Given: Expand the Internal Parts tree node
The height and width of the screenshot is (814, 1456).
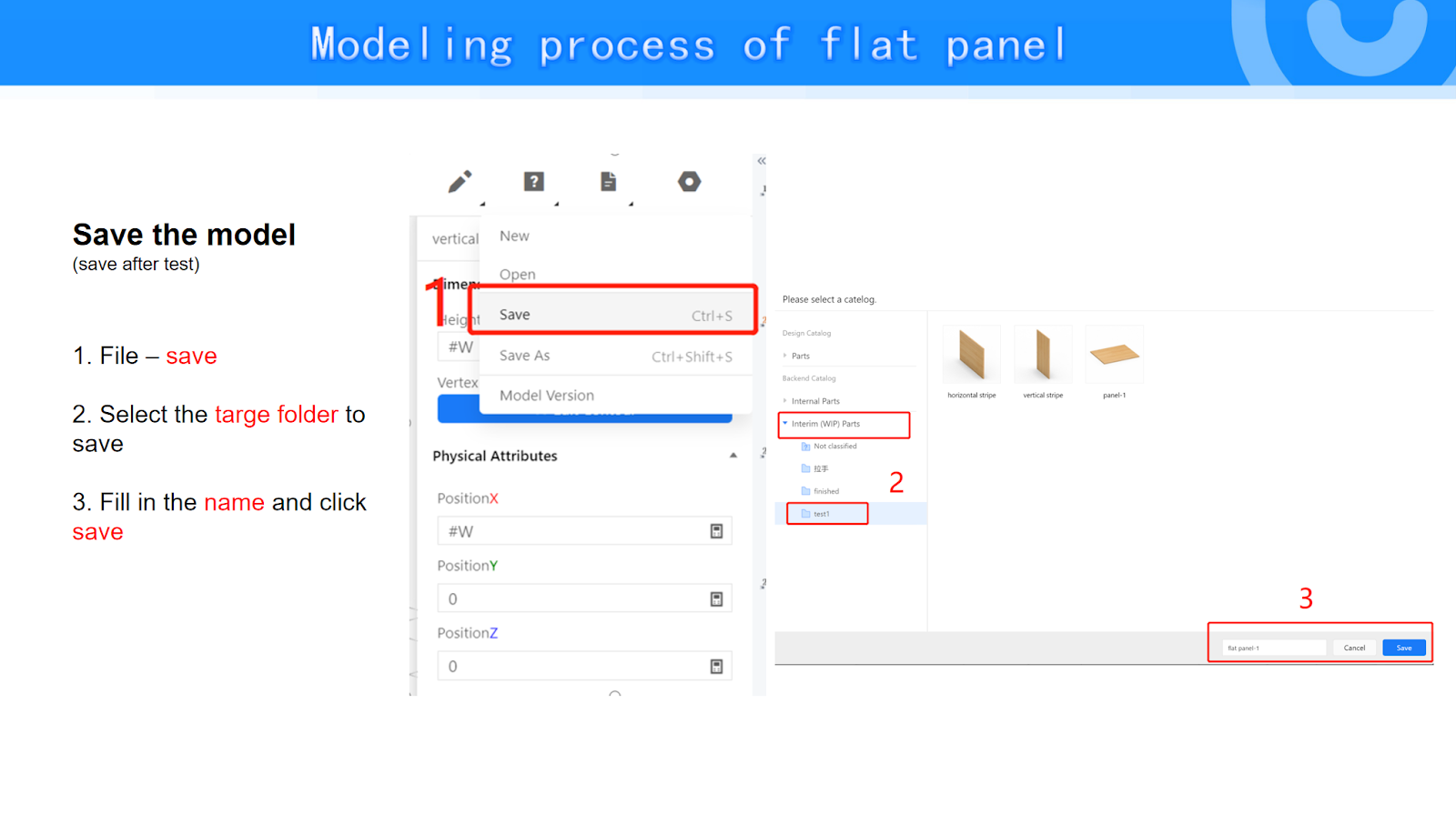Looking at the screenshot, I should tap(785, 401).
